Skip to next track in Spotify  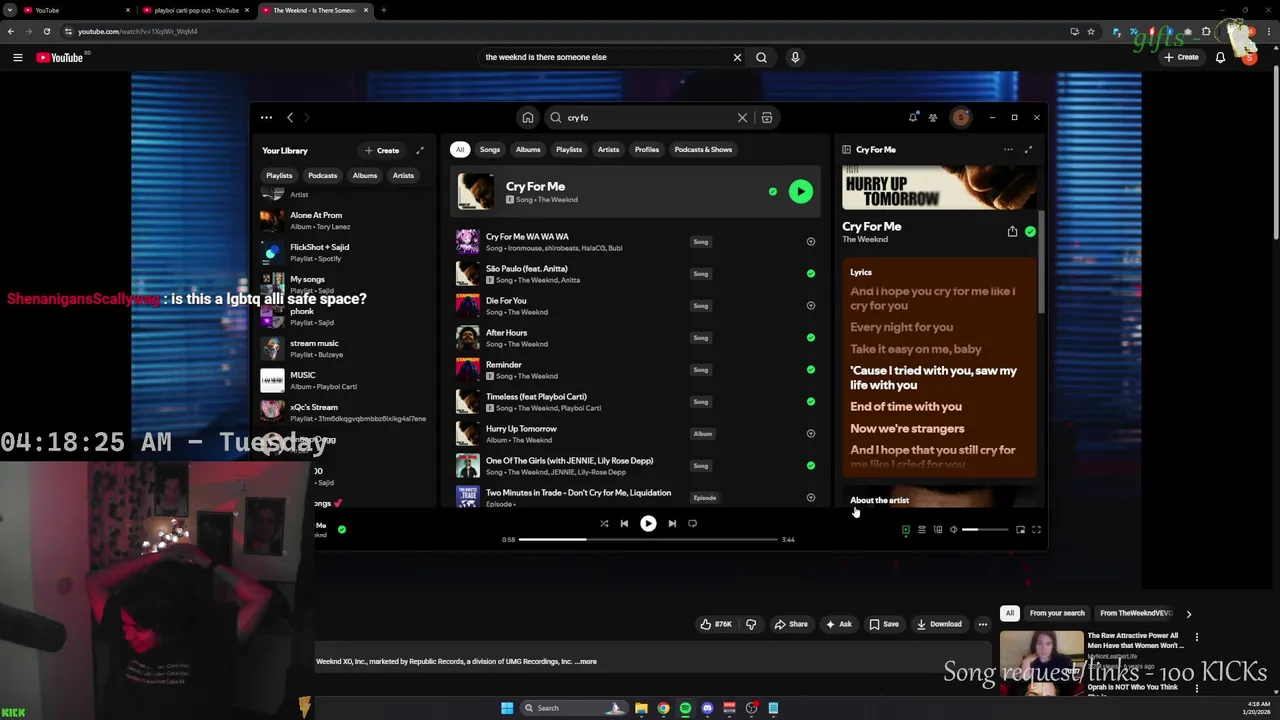click(672, 523)
